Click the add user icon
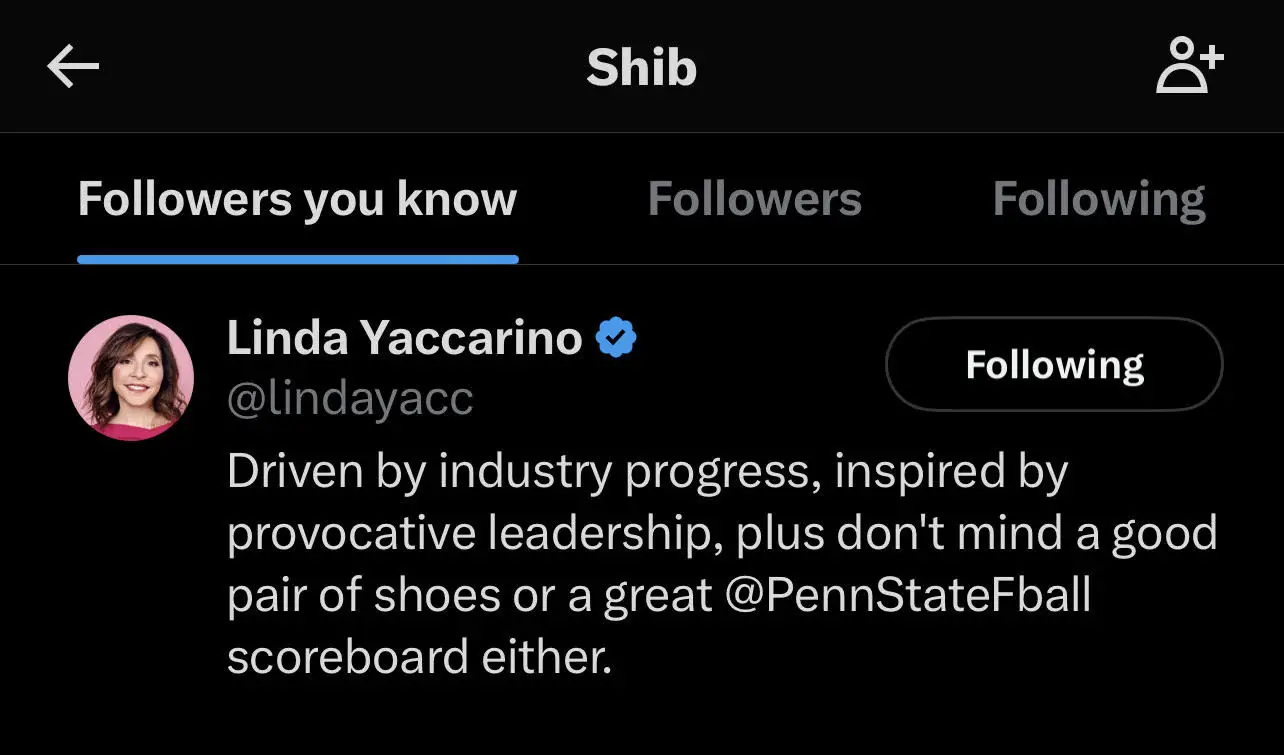1284x755 pixels. click(x=1189, y=66)
